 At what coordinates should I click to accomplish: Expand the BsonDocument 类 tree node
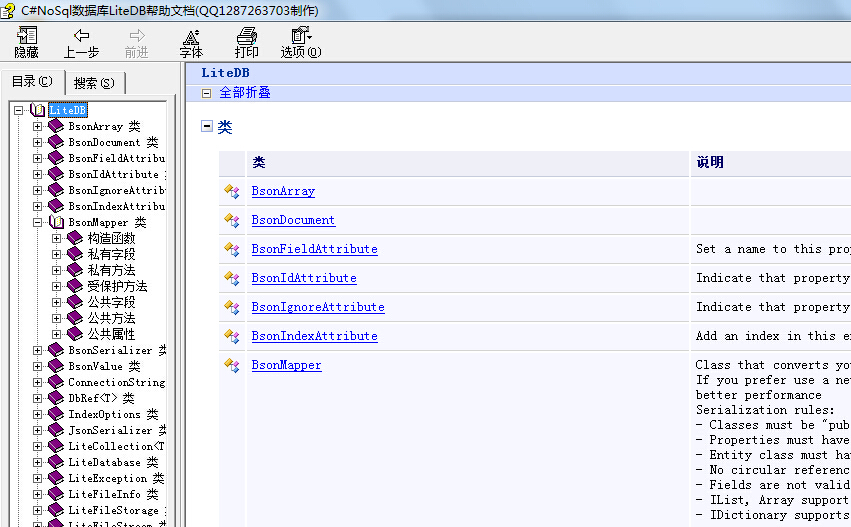coord(37,142)
